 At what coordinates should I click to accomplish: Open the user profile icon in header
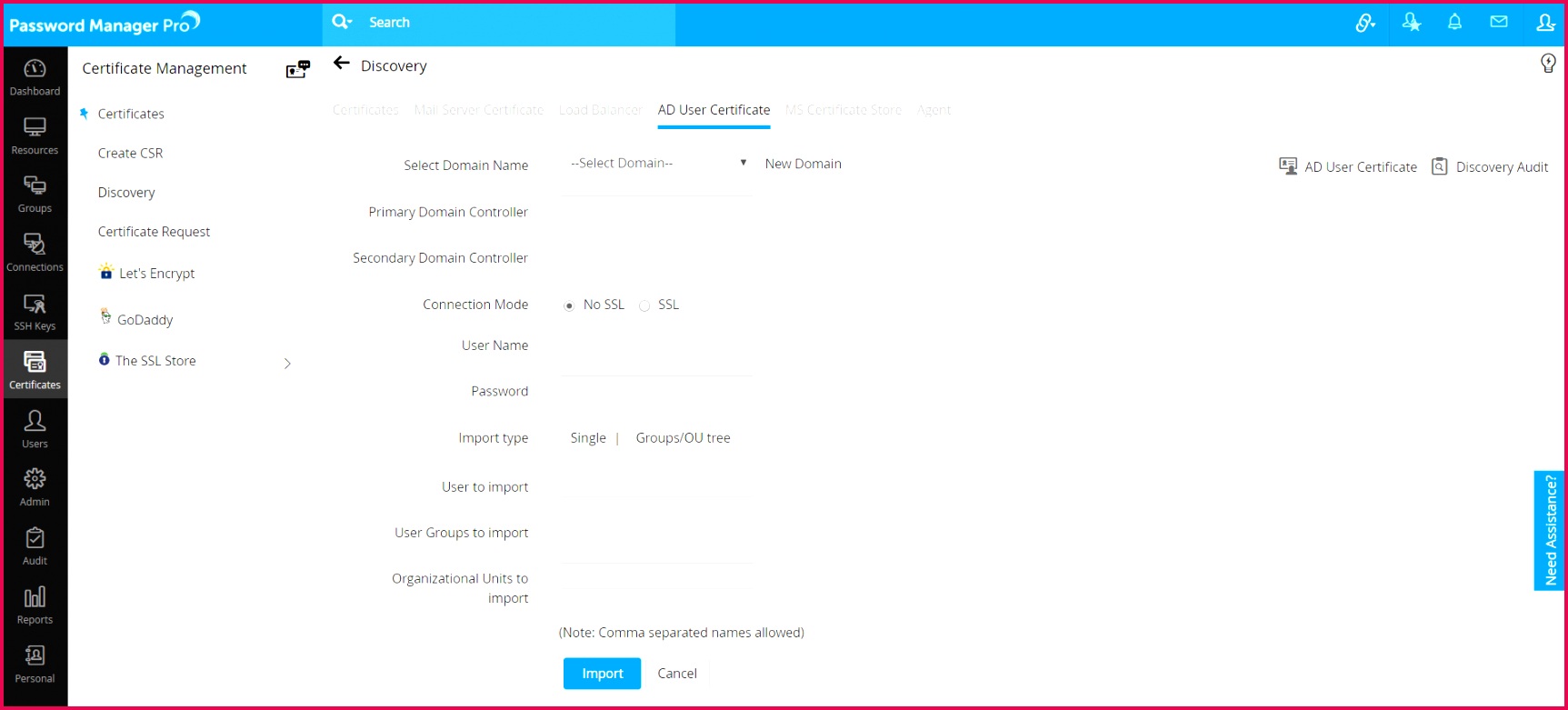[x=1545, y=23]
